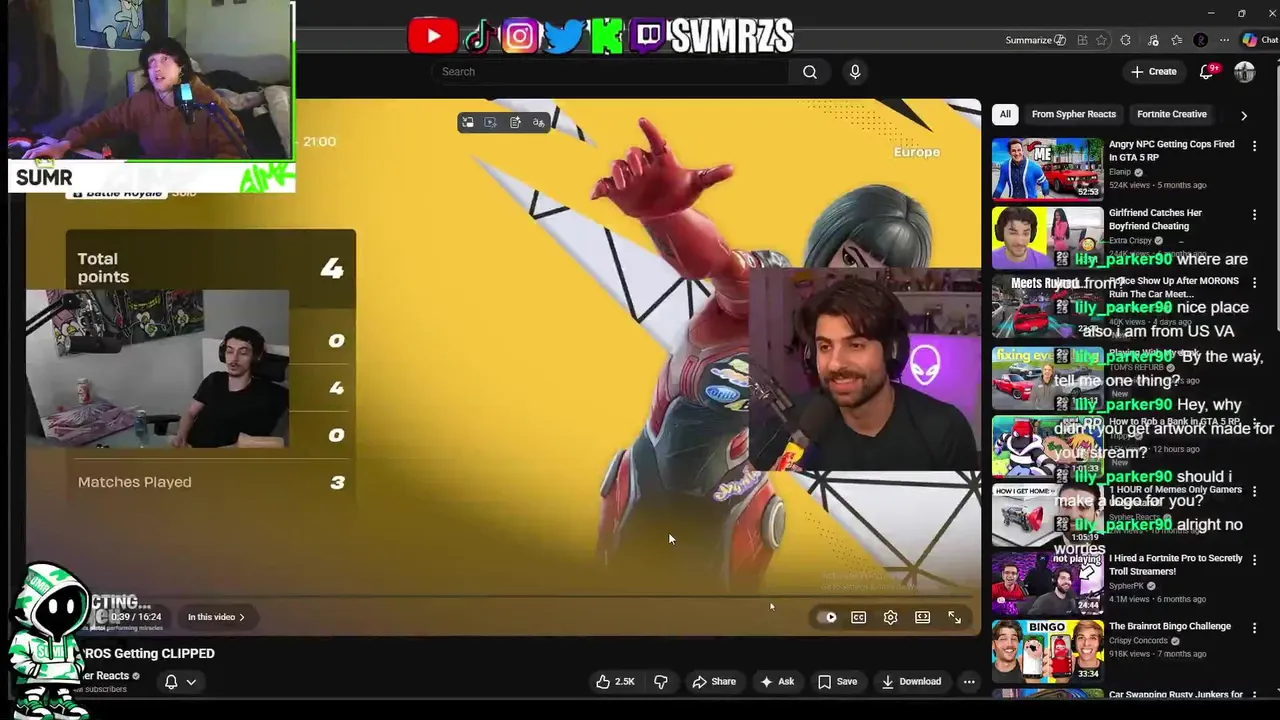The width and height of the screenshot is (1280, 720).
Task: Open The Brainrot Bingo Challenge video
Action: coord(1170,626)
